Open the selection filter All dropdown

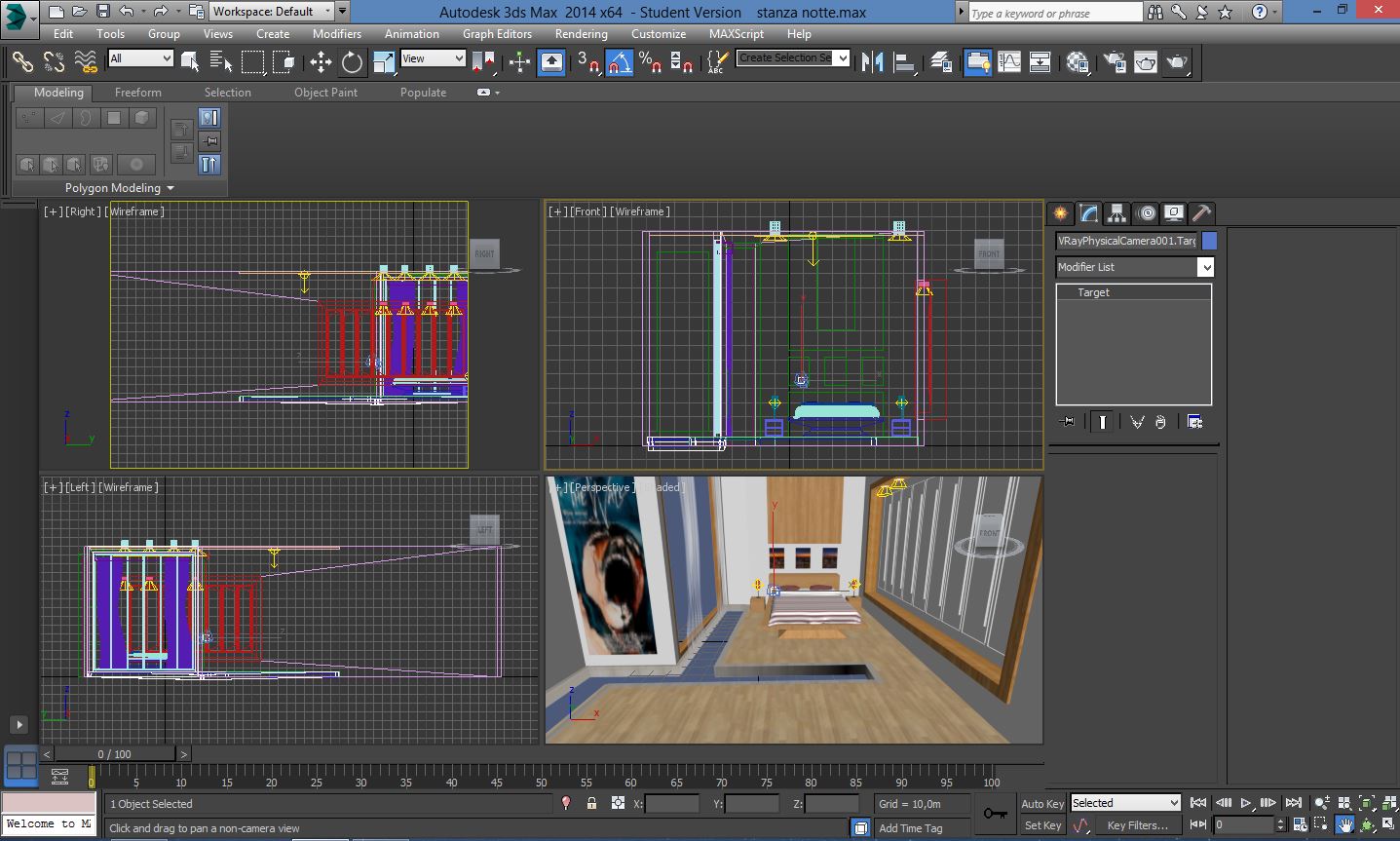click(x=140, y=58)
